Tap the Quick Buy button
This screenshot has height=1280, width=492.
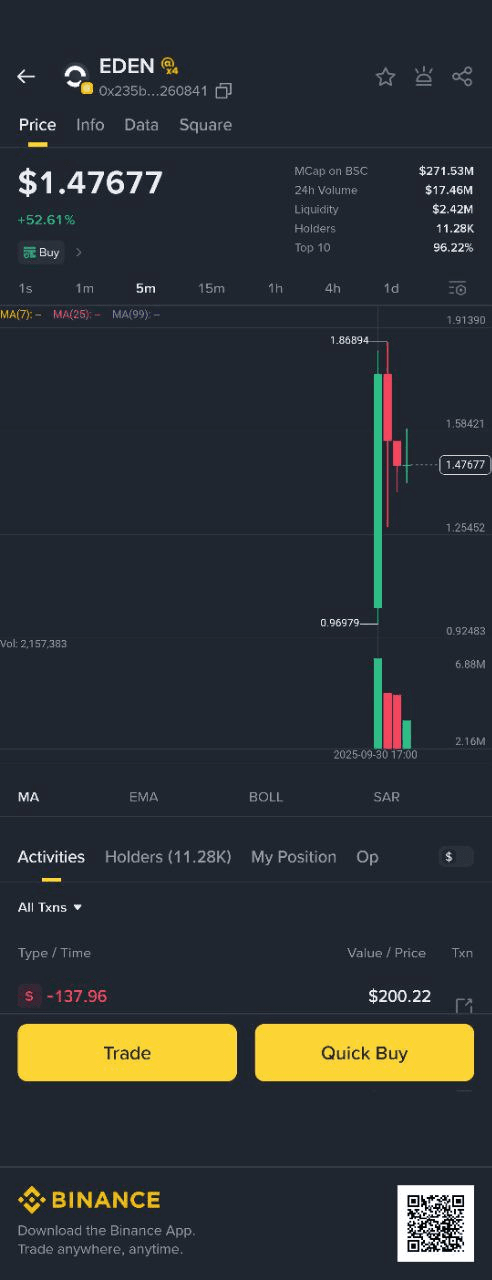[364, 1052]
